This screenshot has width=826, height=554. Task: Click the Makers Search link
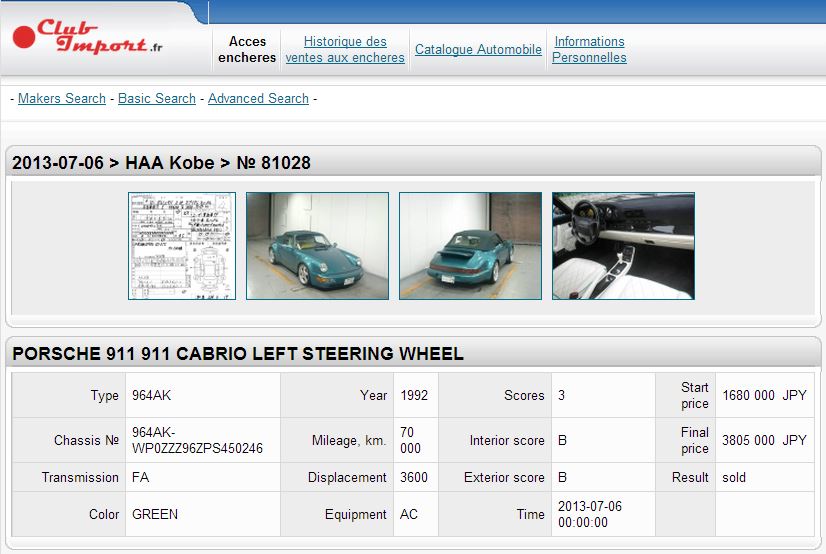coord(62,99)
